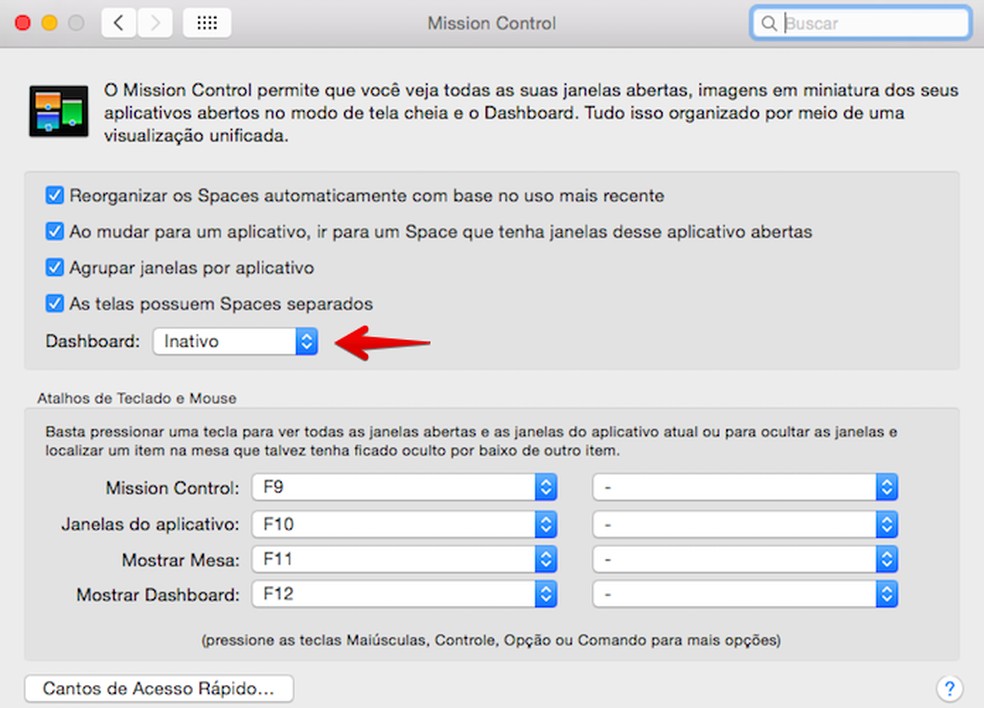This screenshot has height=708, width=984.
Task: Click the magnifier icon in the Buscar field
Action: coord(768,22)
